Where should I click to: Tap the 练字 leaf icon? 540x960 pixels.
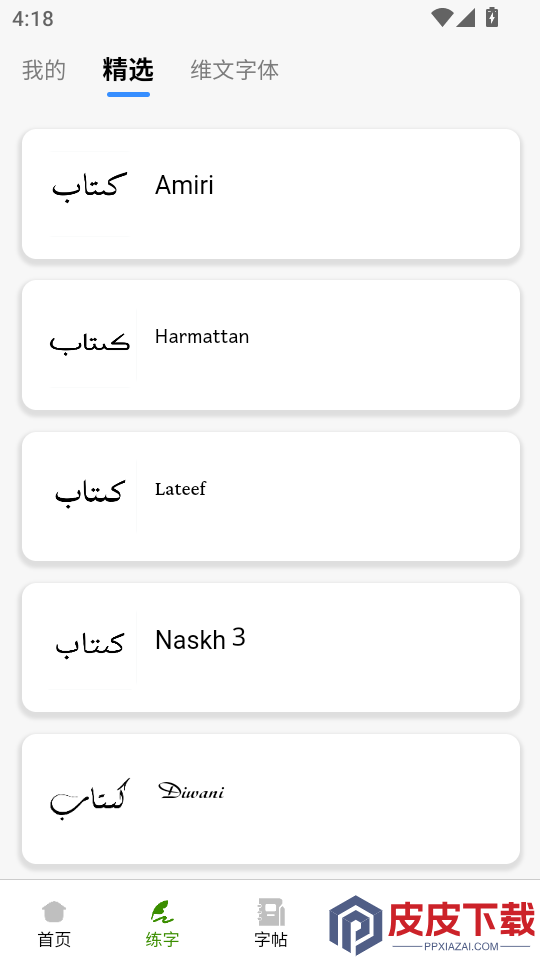[x=162, y=911]
